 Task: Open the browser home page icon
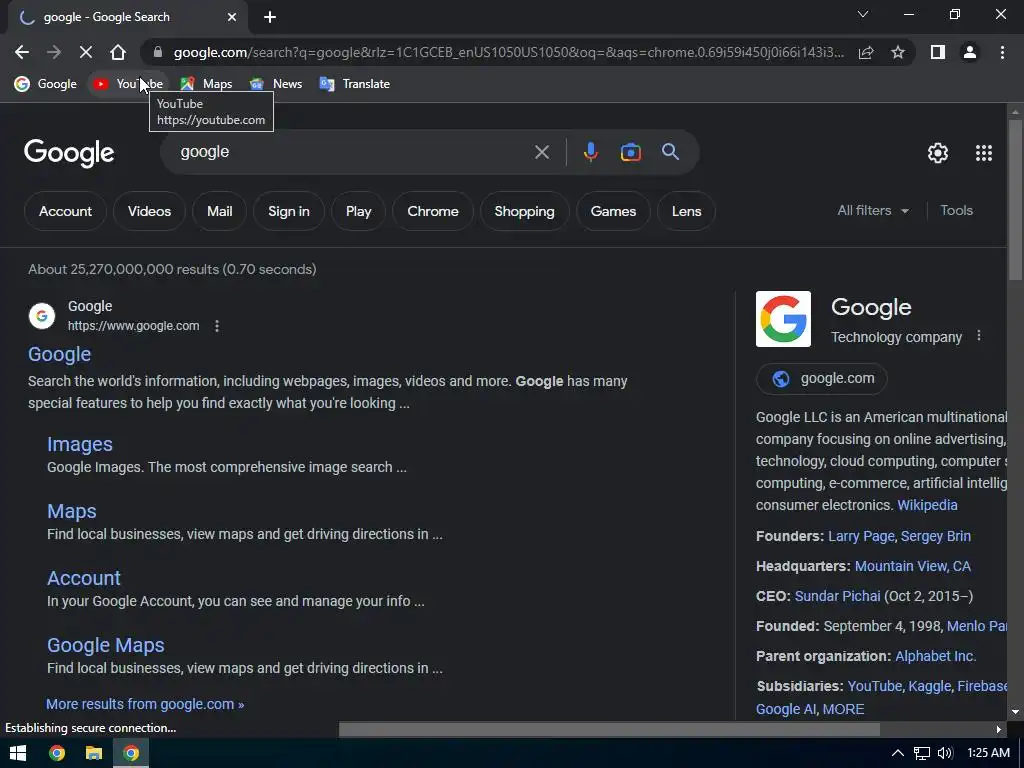click(118, 52)
